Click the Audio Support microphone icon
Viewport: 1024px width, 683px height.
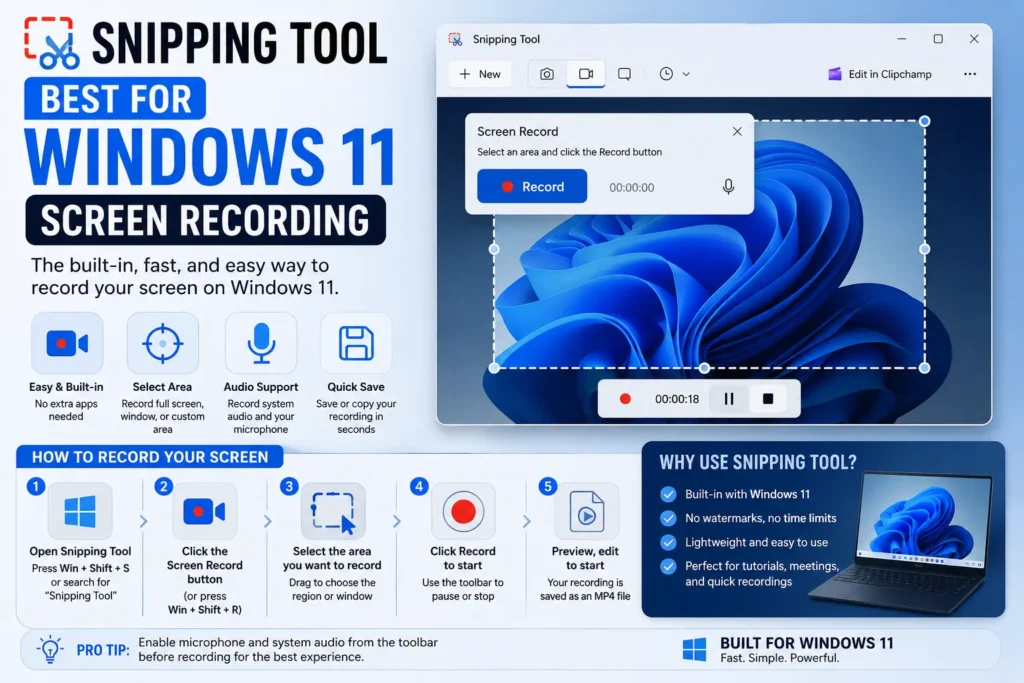click(261, 343)
